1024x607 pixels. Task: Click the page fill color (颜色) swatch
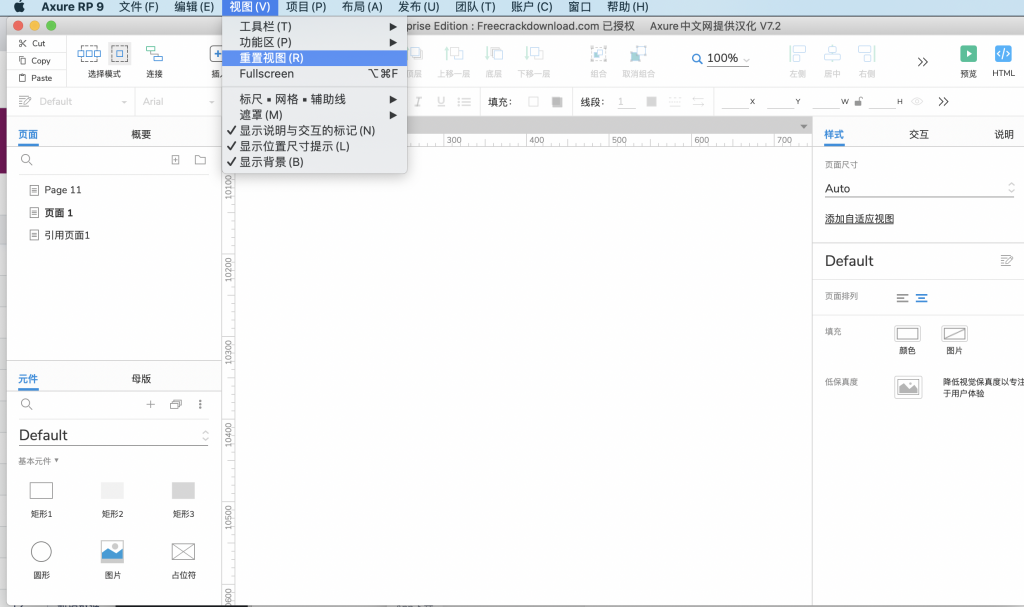click(x=907, y=334)
